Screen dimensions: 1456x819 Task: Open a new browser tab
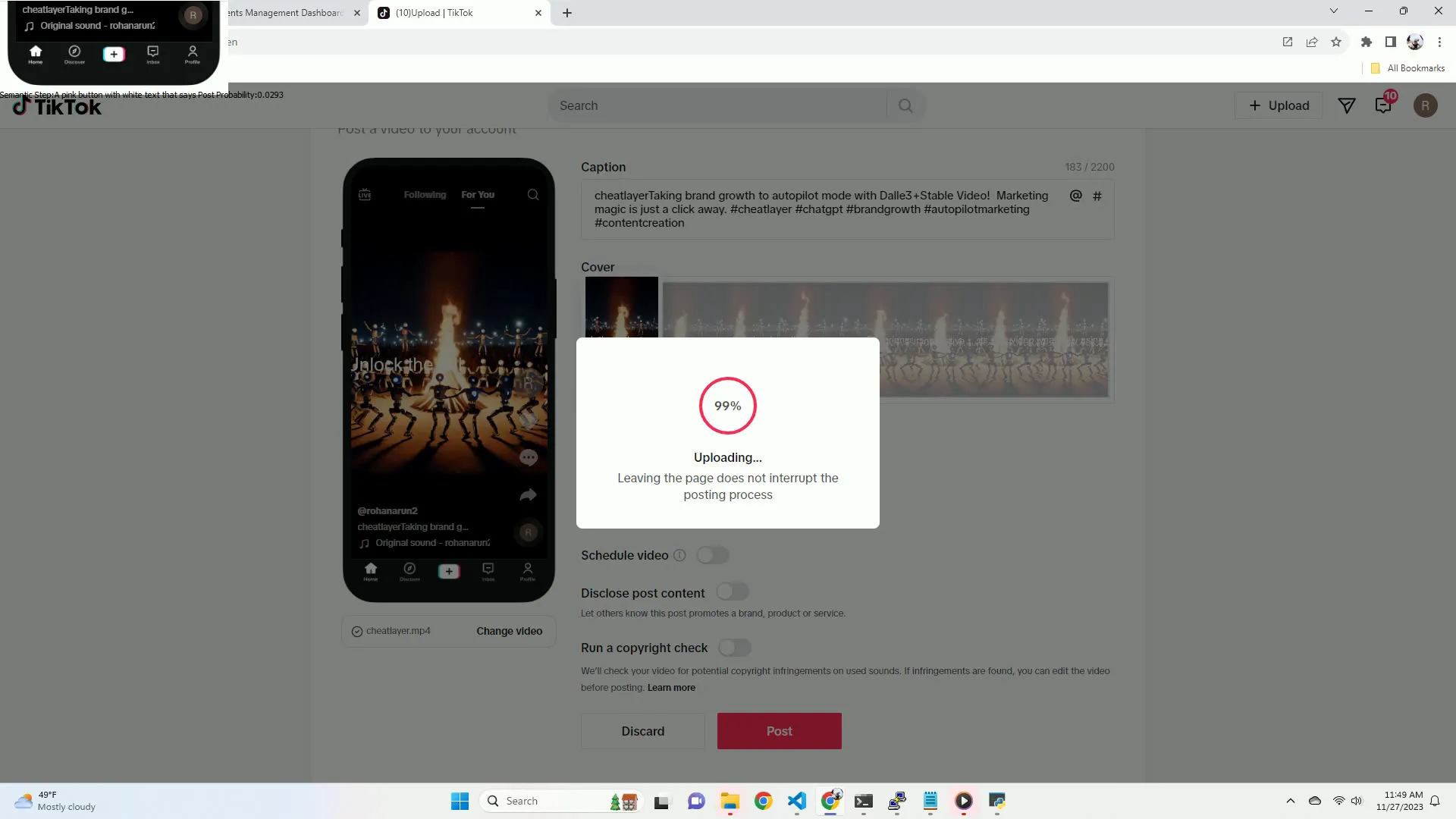coord(566,13)
